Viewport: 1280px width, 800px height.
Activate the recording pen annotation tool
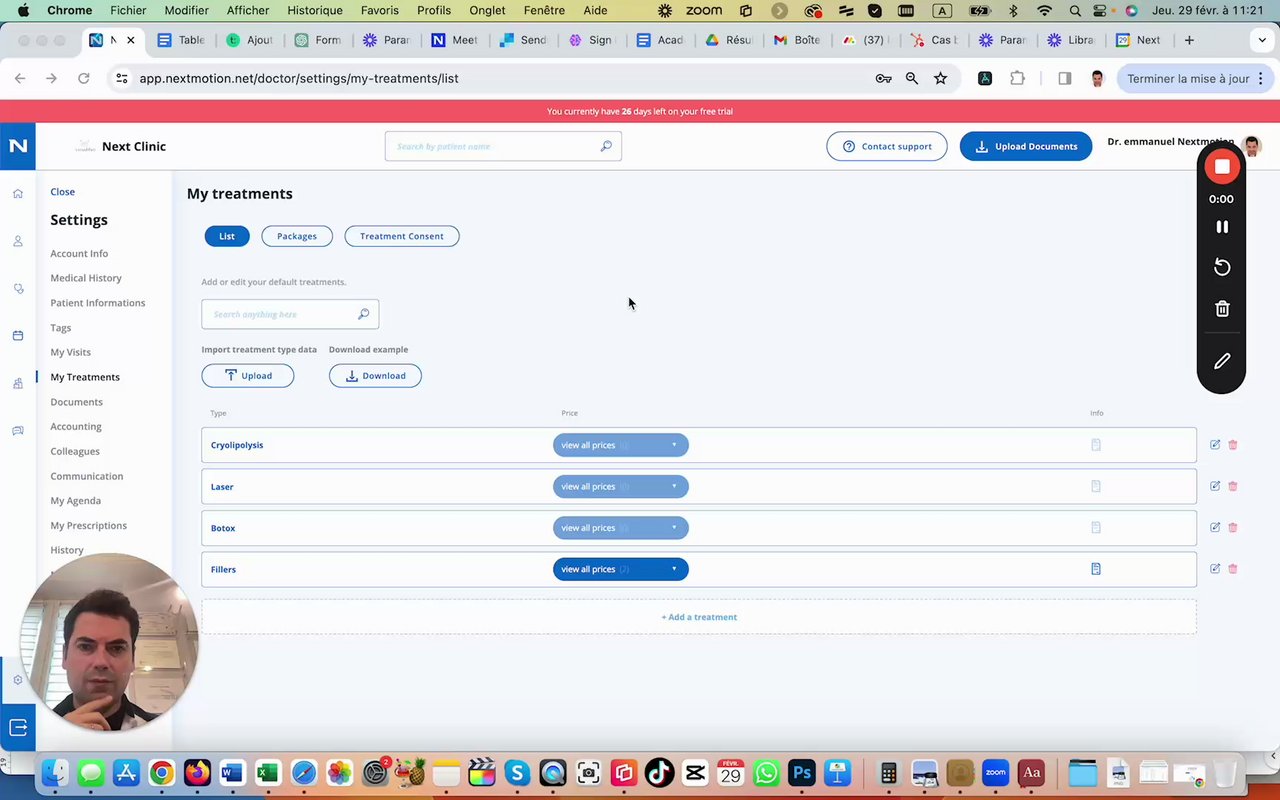pyautogui.click(x=1222, y=361)
